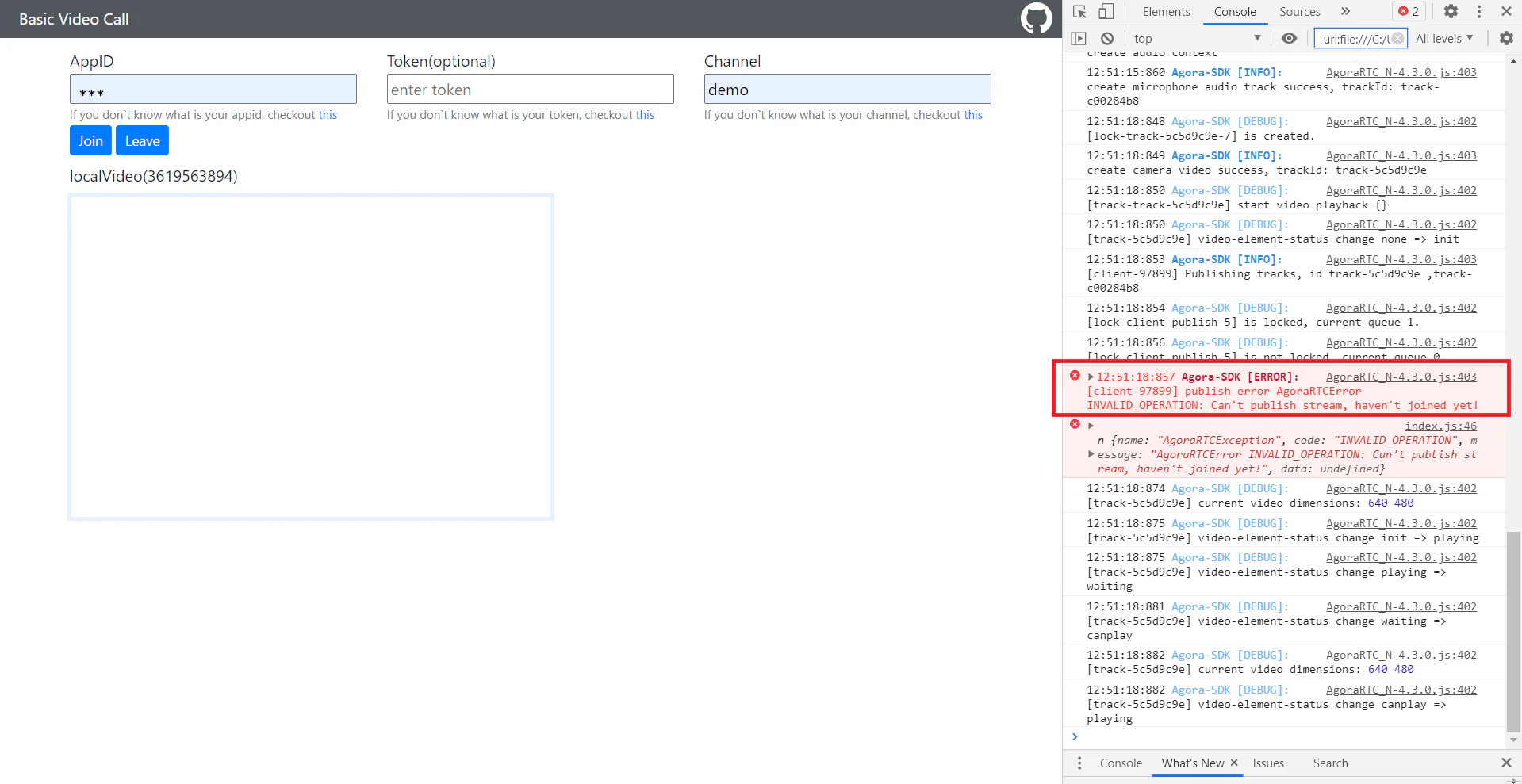Clear the console with ban icon
Viewport: 1522px width, 784px height.
[x=1107, y=38]
